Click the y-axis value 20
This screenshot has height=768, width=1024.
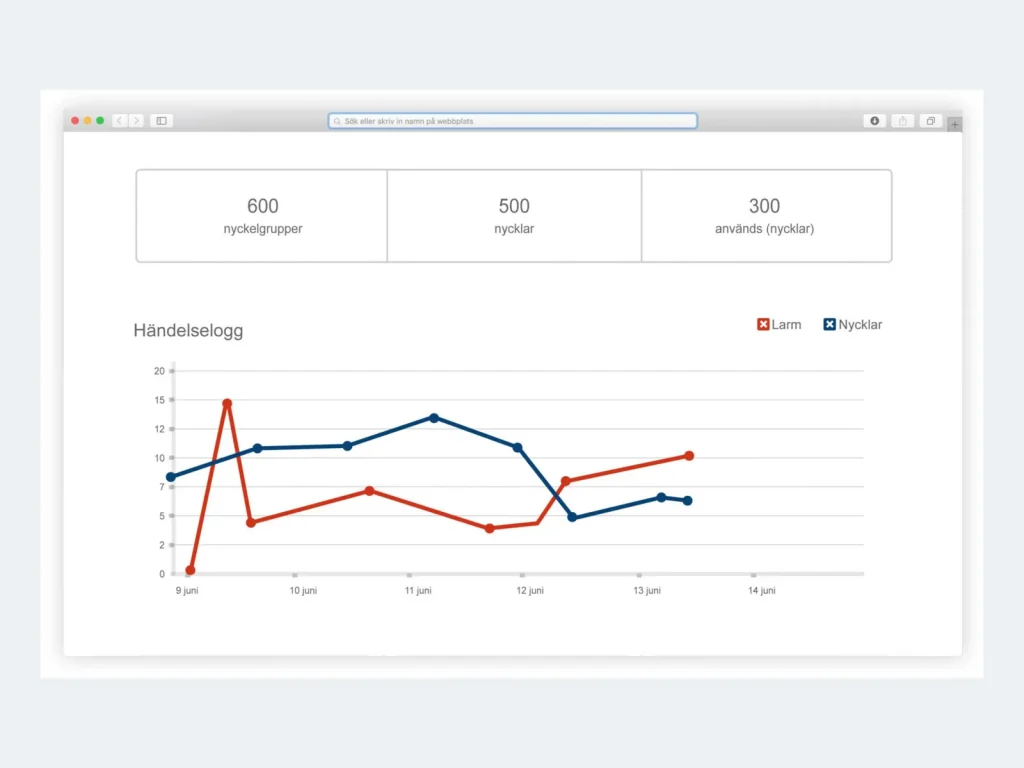[159, 371]
